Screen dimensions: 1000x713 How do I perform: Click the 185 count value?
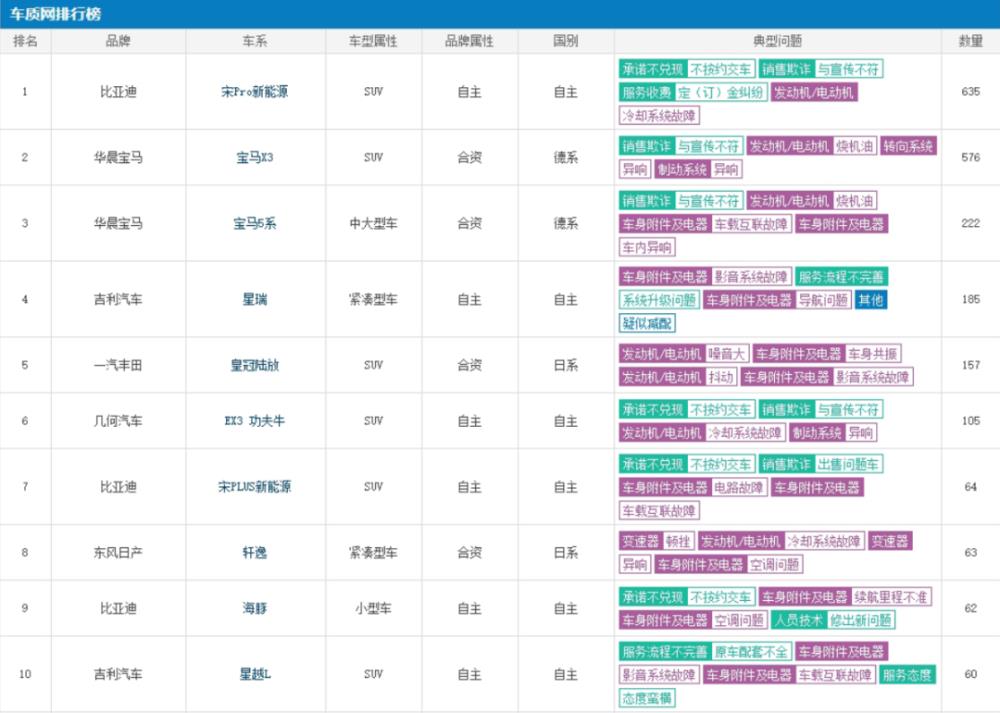[971, 299]
